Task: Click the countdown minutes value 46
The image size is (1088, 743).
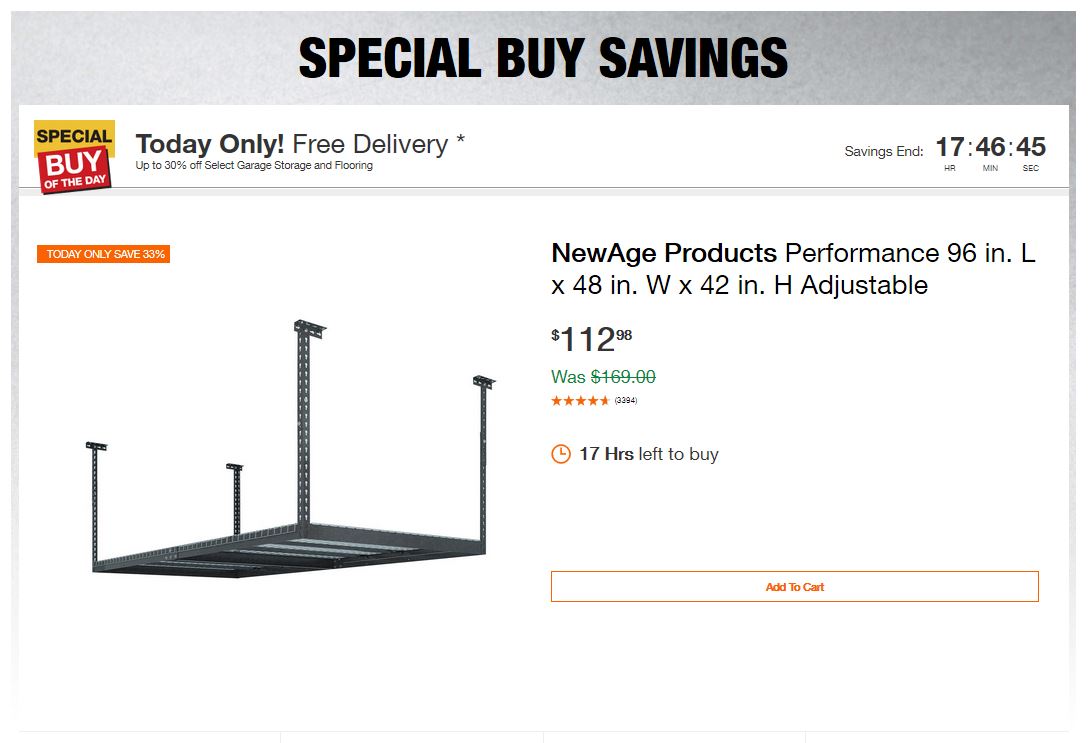Action: 990,148
